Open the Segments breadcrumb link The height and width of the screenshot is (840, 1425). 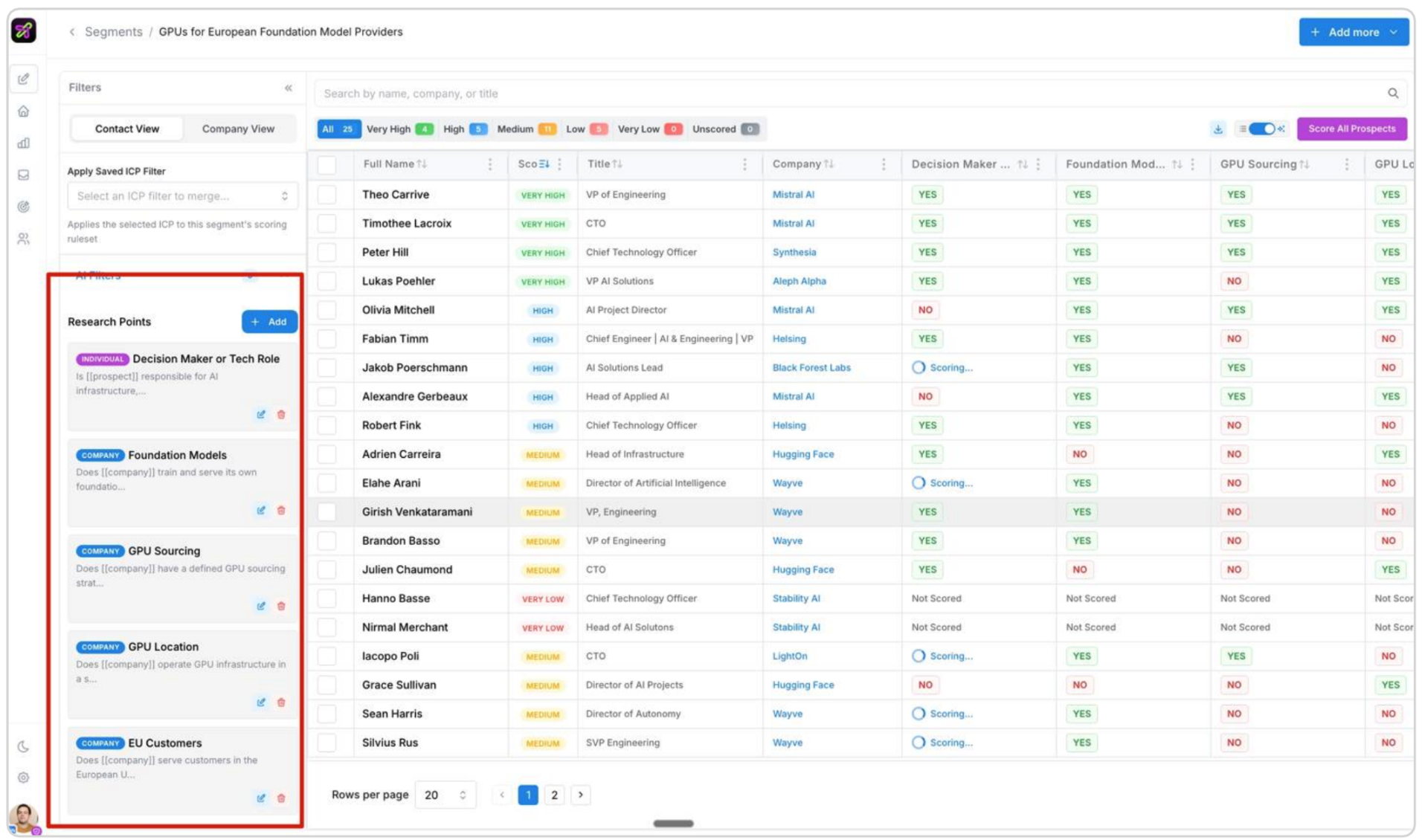click(113, 32)
